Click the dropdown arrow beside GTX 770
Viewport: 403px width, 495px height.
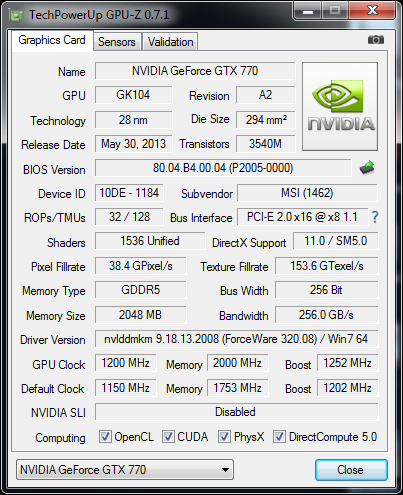[225, 470]
